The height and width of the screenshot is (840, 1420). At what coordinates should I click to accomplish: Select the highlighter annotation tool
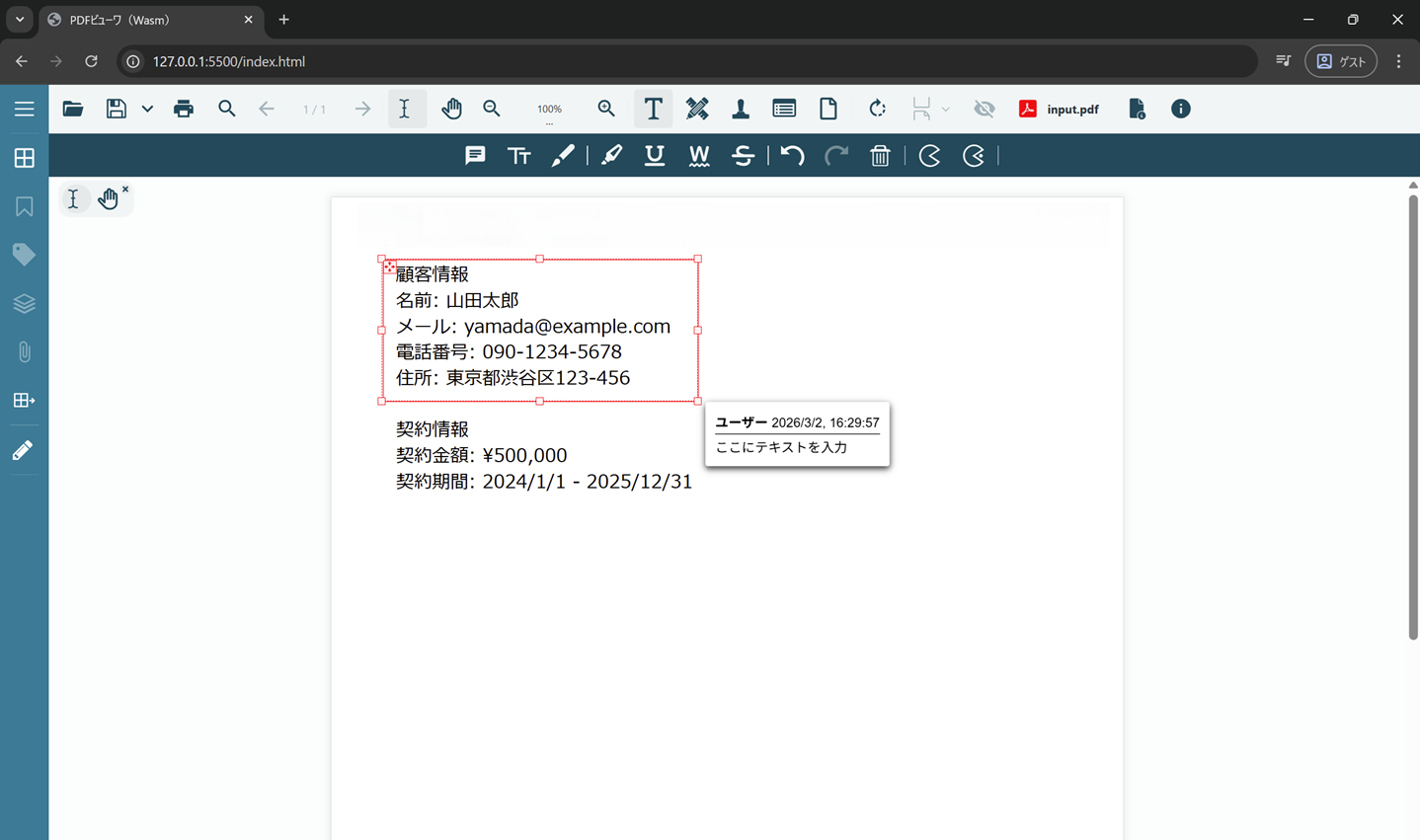point(611,155)
